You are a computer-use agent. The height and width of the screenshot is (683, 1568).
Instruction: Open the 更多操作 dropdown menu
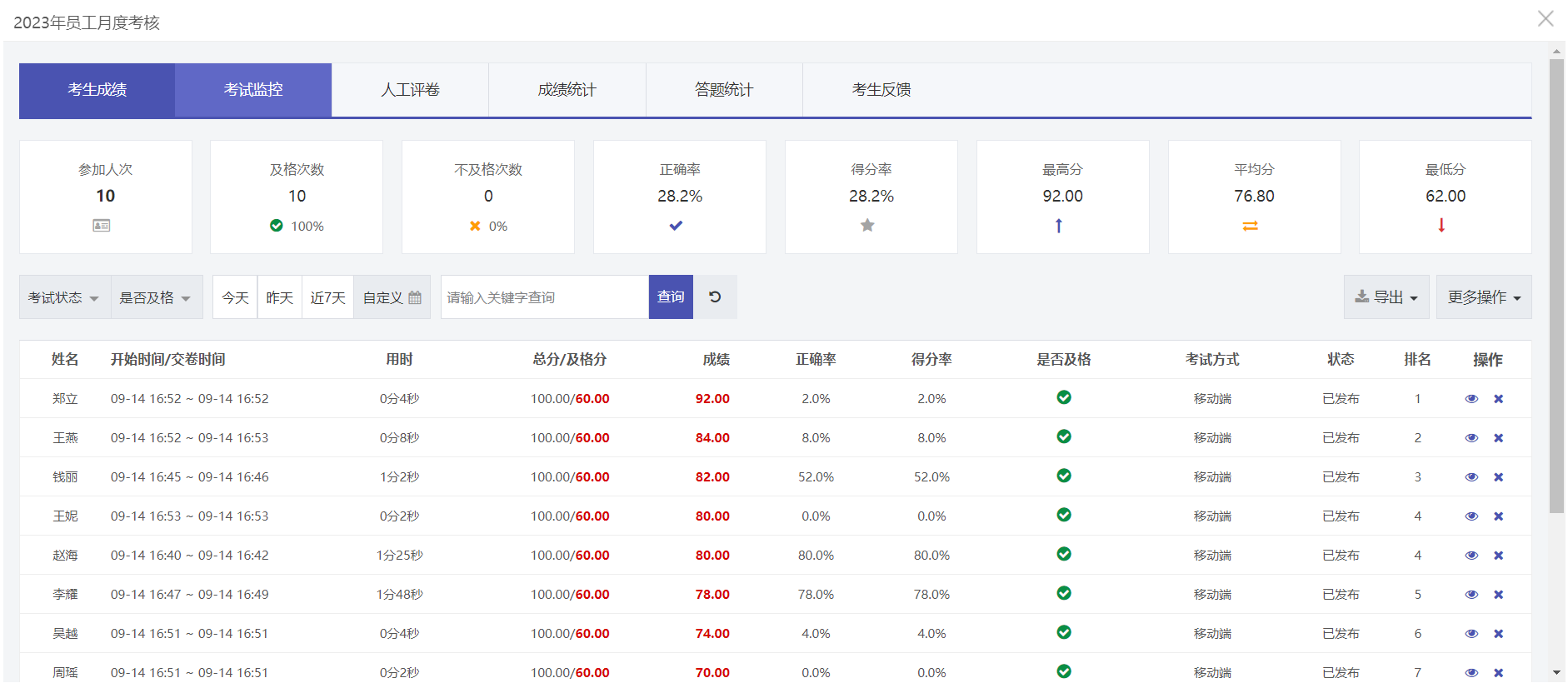[1483, 297]
